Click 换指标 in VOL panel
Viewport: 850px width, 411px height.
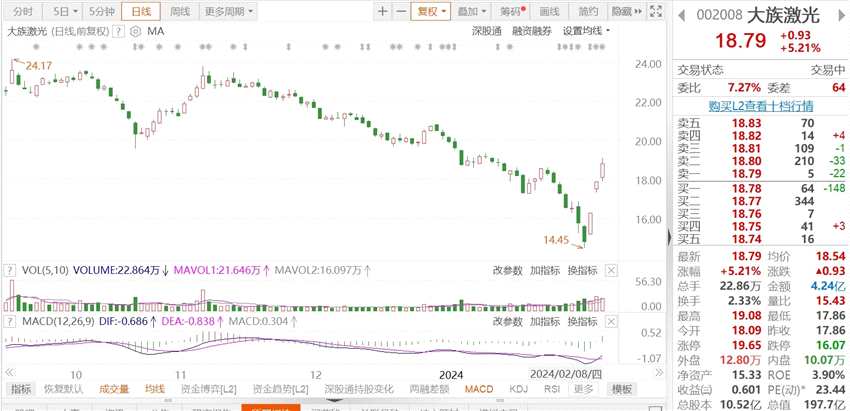(x=582, y=270)
